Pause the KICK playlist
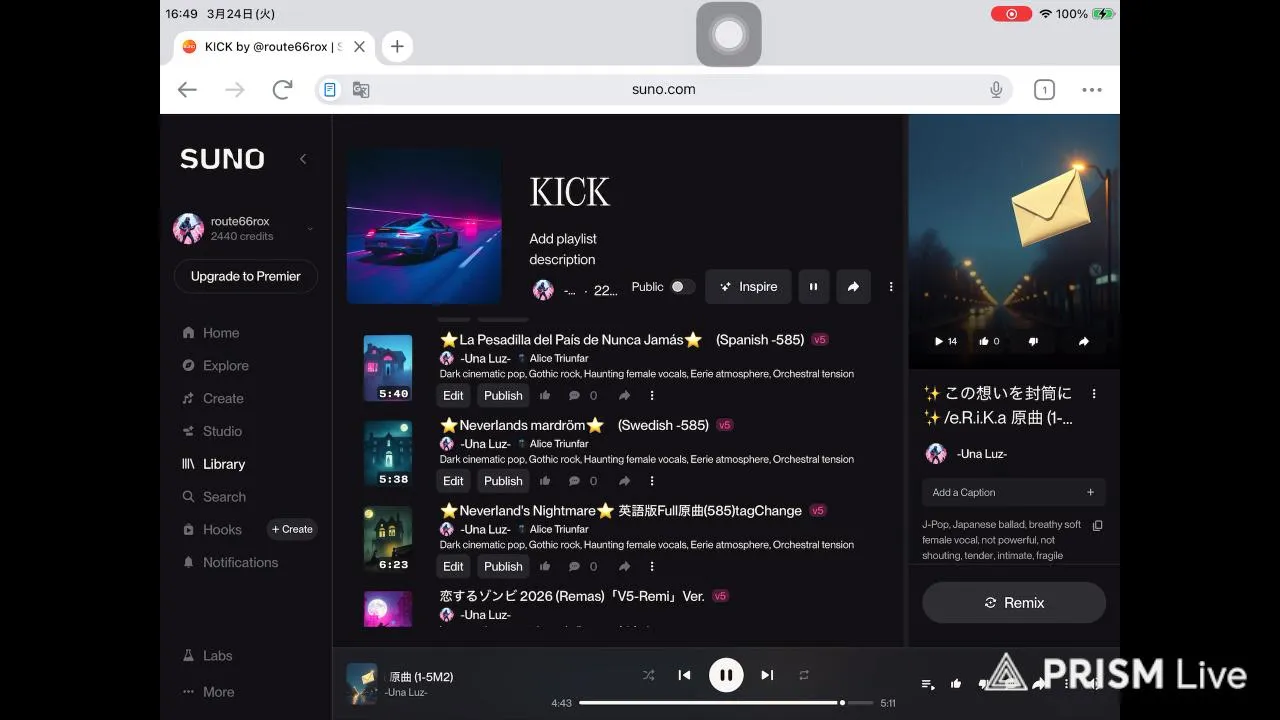This screenshot has height=720, width=1280. (813, 287)
